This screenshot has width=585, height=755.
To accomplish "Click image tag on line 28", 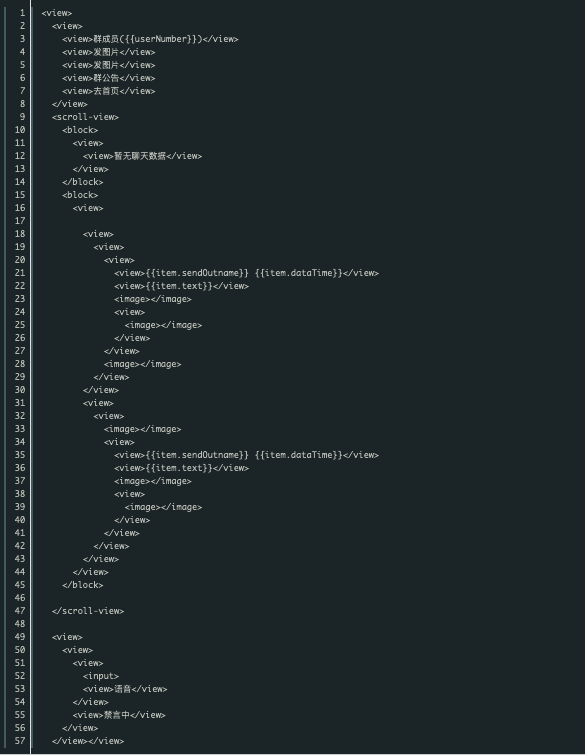I will tap(143, 364).
